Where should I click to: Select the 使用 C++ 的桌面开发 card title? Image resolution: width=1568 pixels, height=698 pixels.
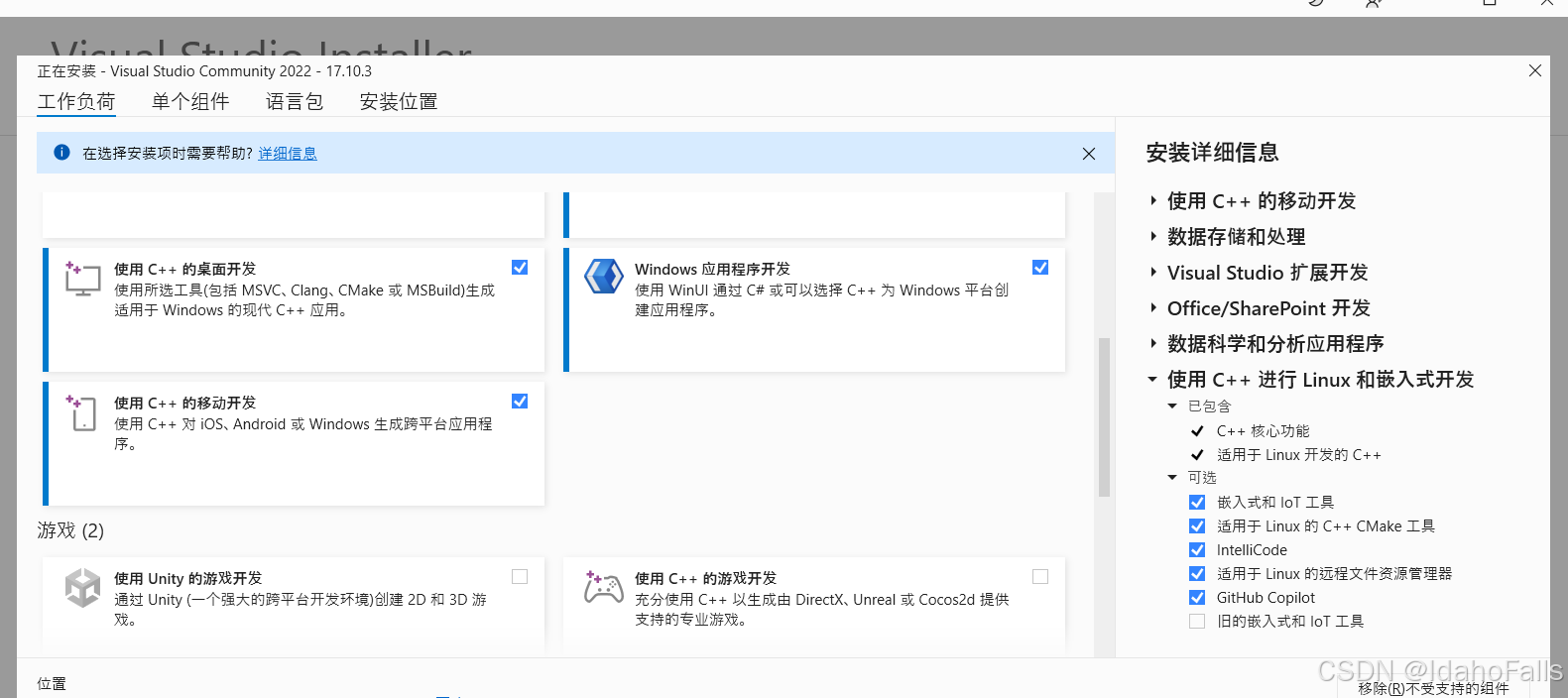[184, 270]
